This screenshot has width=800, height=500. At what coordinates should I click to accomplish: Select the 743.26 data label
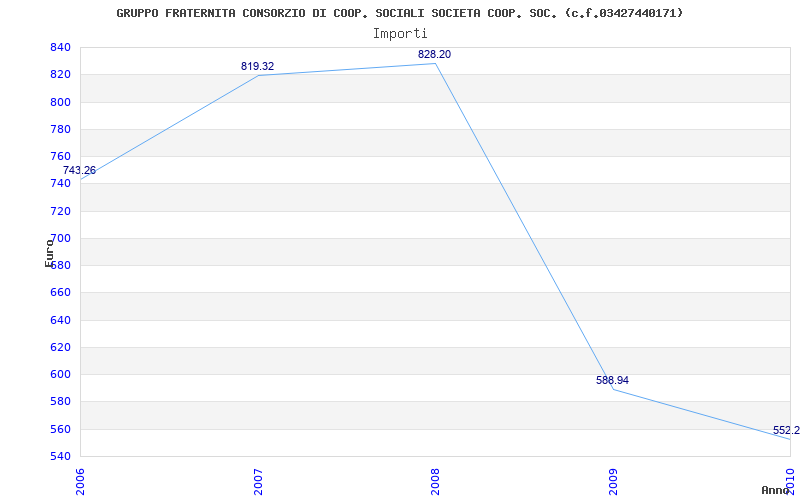pos(79,170)
